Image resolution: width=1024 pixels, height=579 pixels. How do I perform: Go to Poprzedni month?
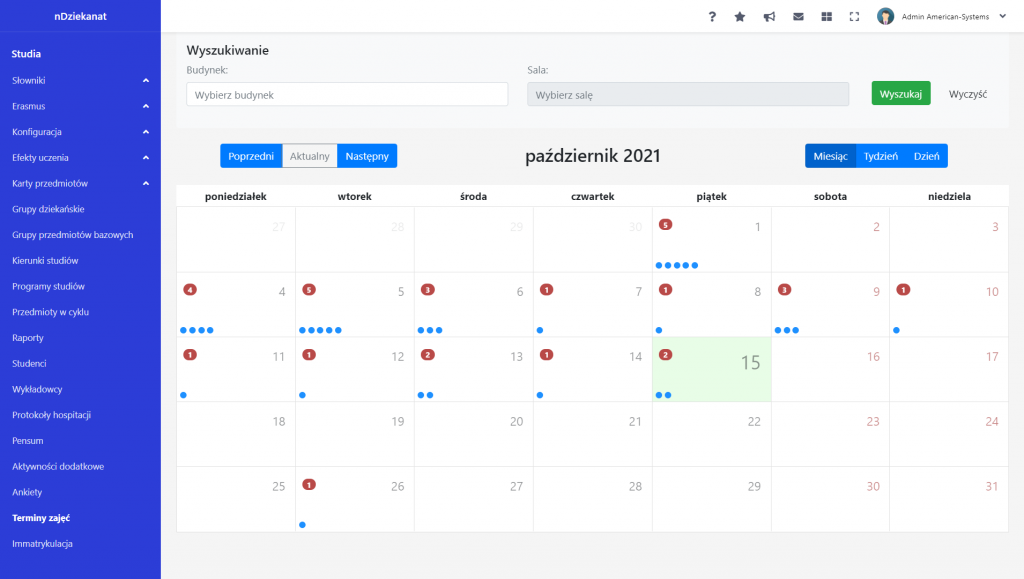coord(251,156)
